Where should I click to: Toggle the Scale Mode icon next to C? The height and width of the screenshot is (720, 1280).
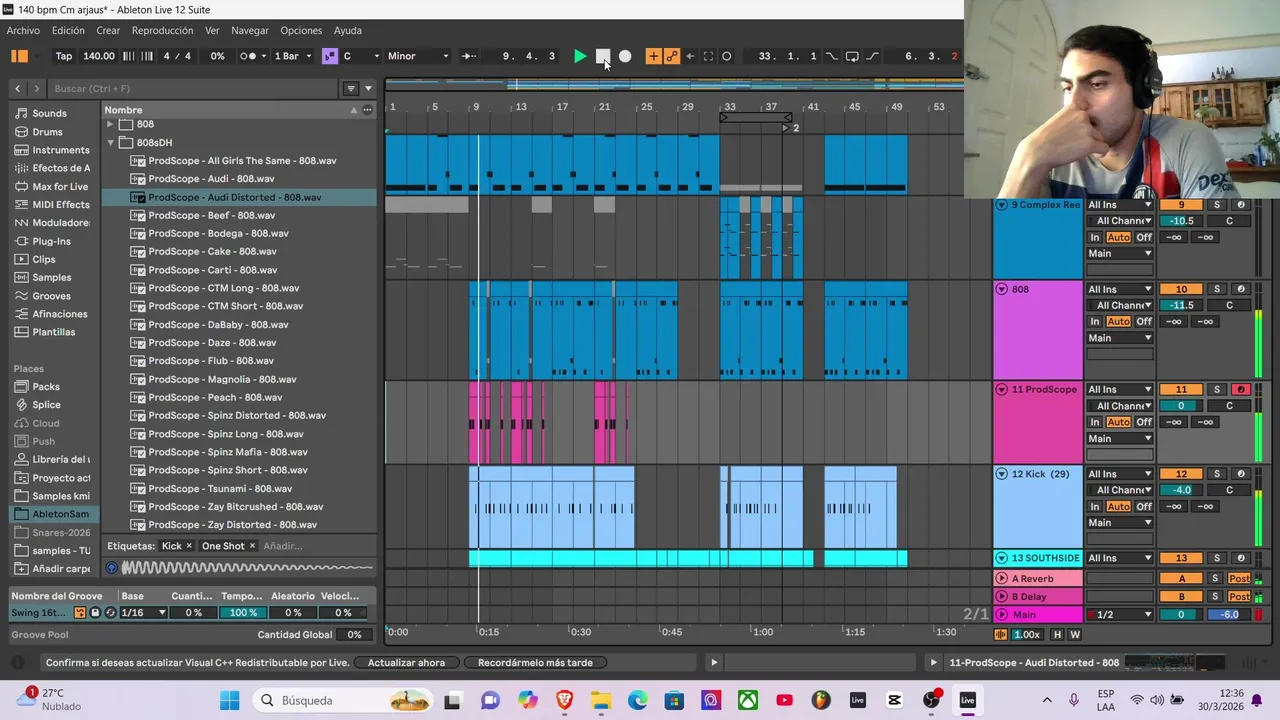pyautogui.click(x=329, y=56)
